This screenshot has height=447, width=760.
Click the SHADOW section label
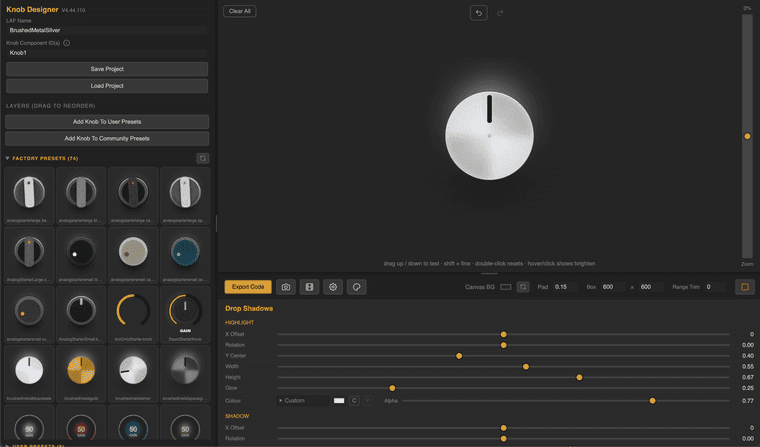pyautogui.click(x=237, y=416)
